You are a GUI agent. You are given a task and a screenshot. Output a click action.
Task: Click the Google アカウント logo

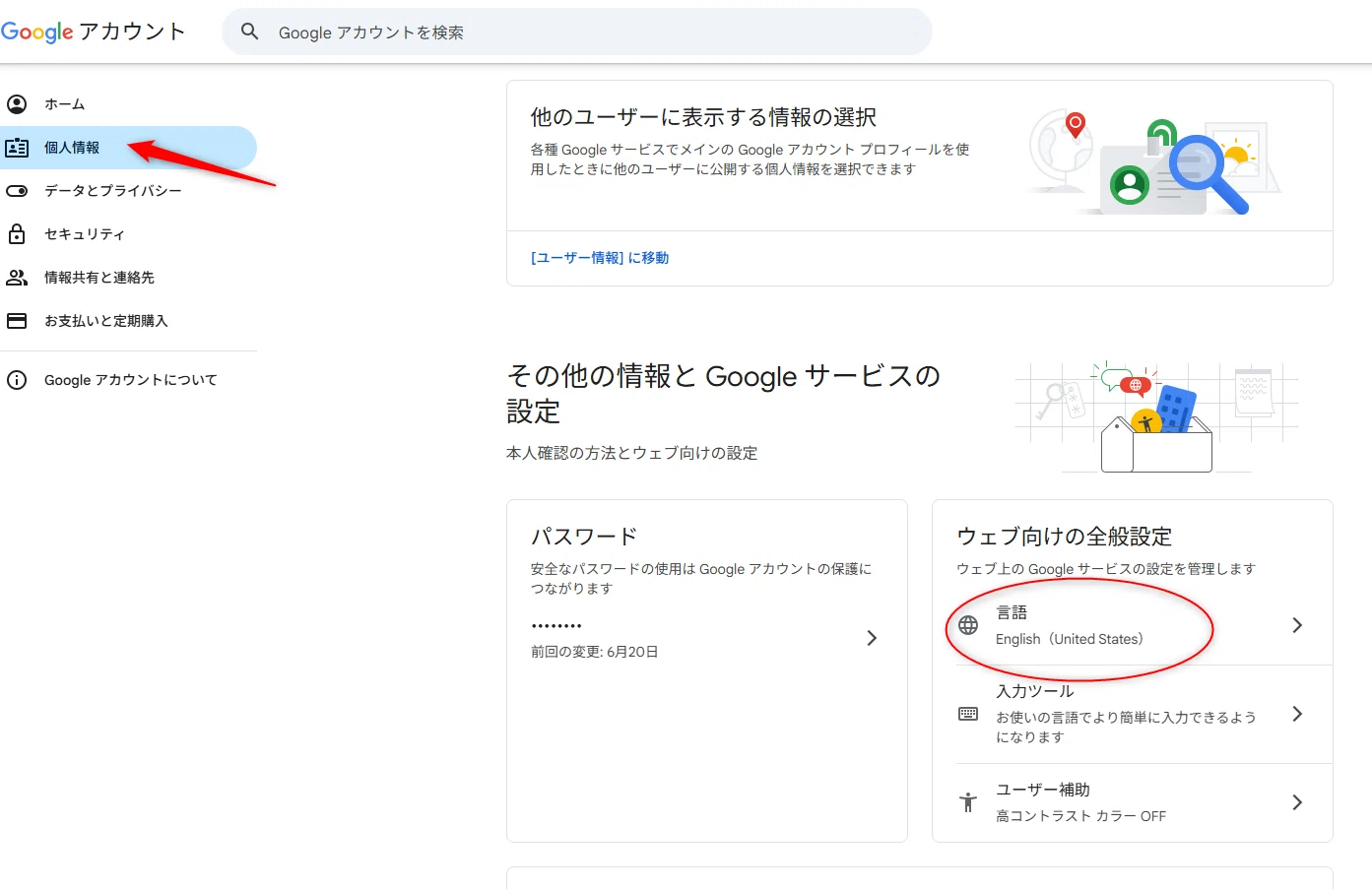[93, 32]
